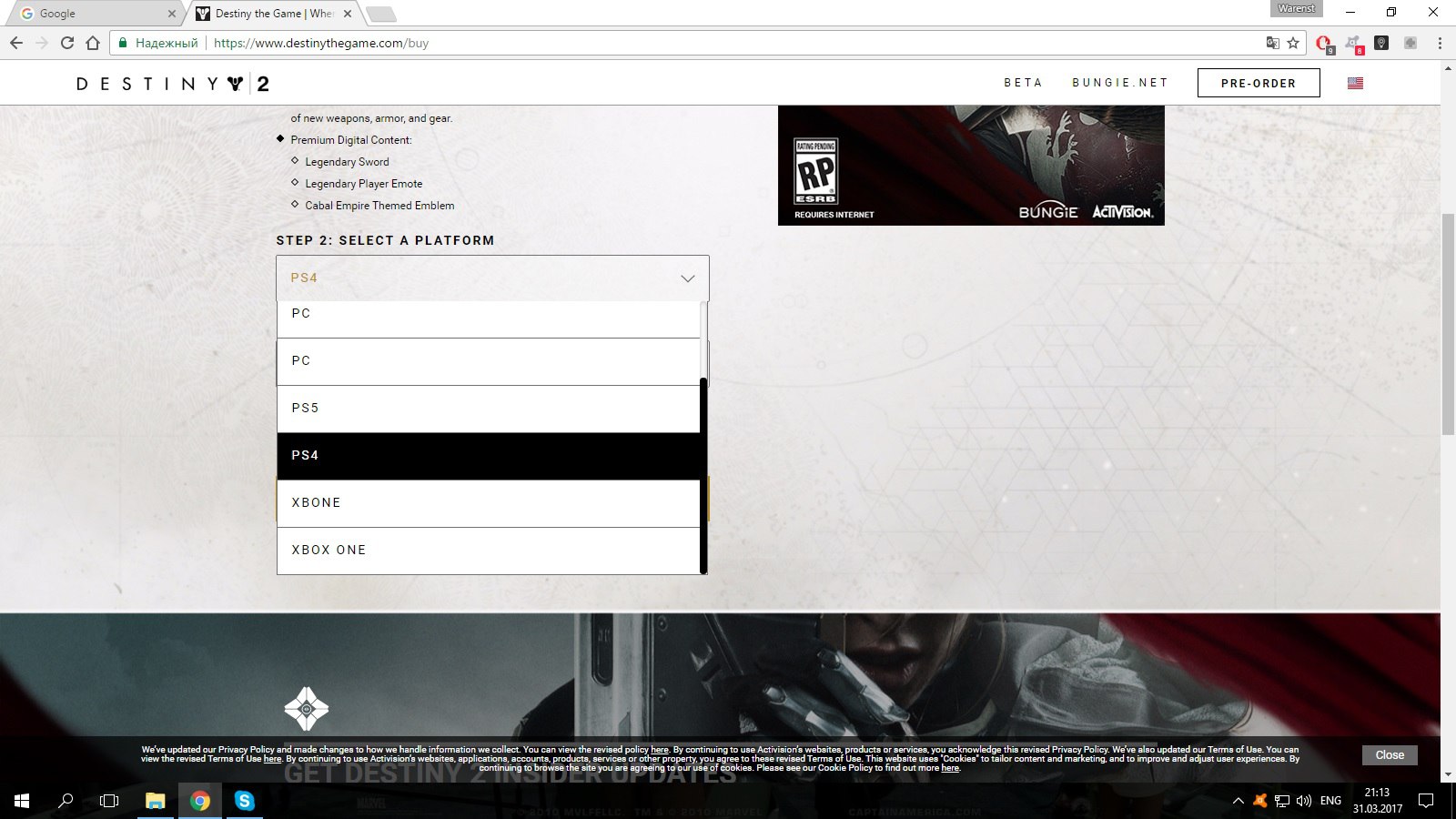1456x819 pixels.
Task: Bookmark this page with the star icon
Action: (x=1293, y=43)
